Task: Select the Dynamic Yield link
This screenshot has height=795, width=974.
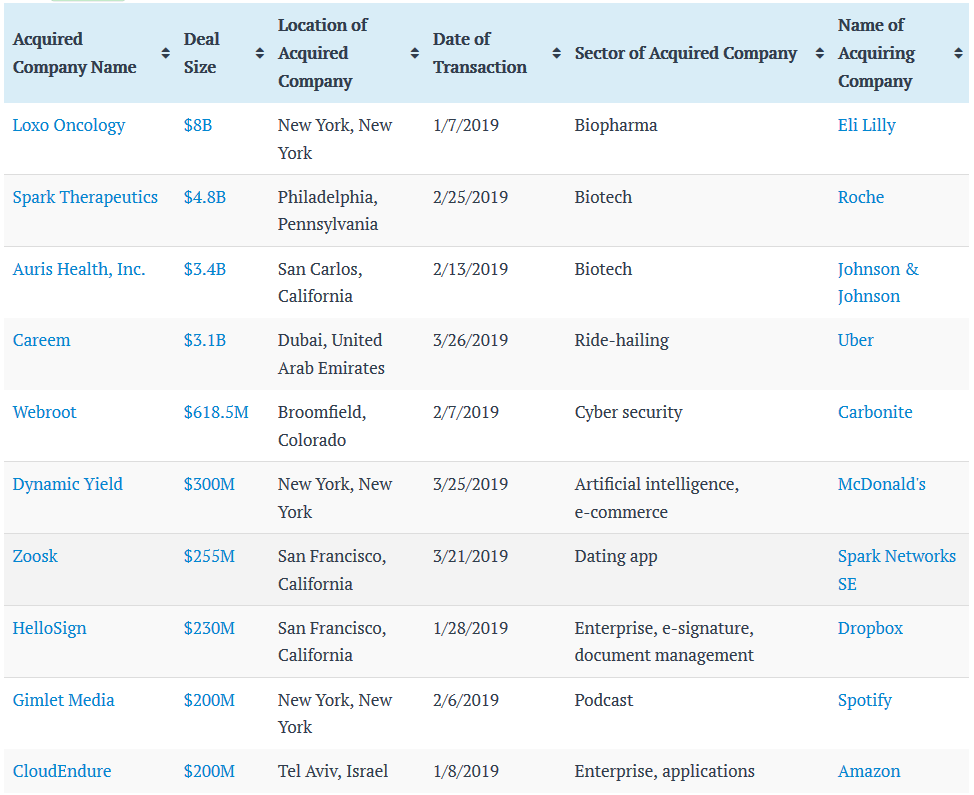Action: (68, 484)
